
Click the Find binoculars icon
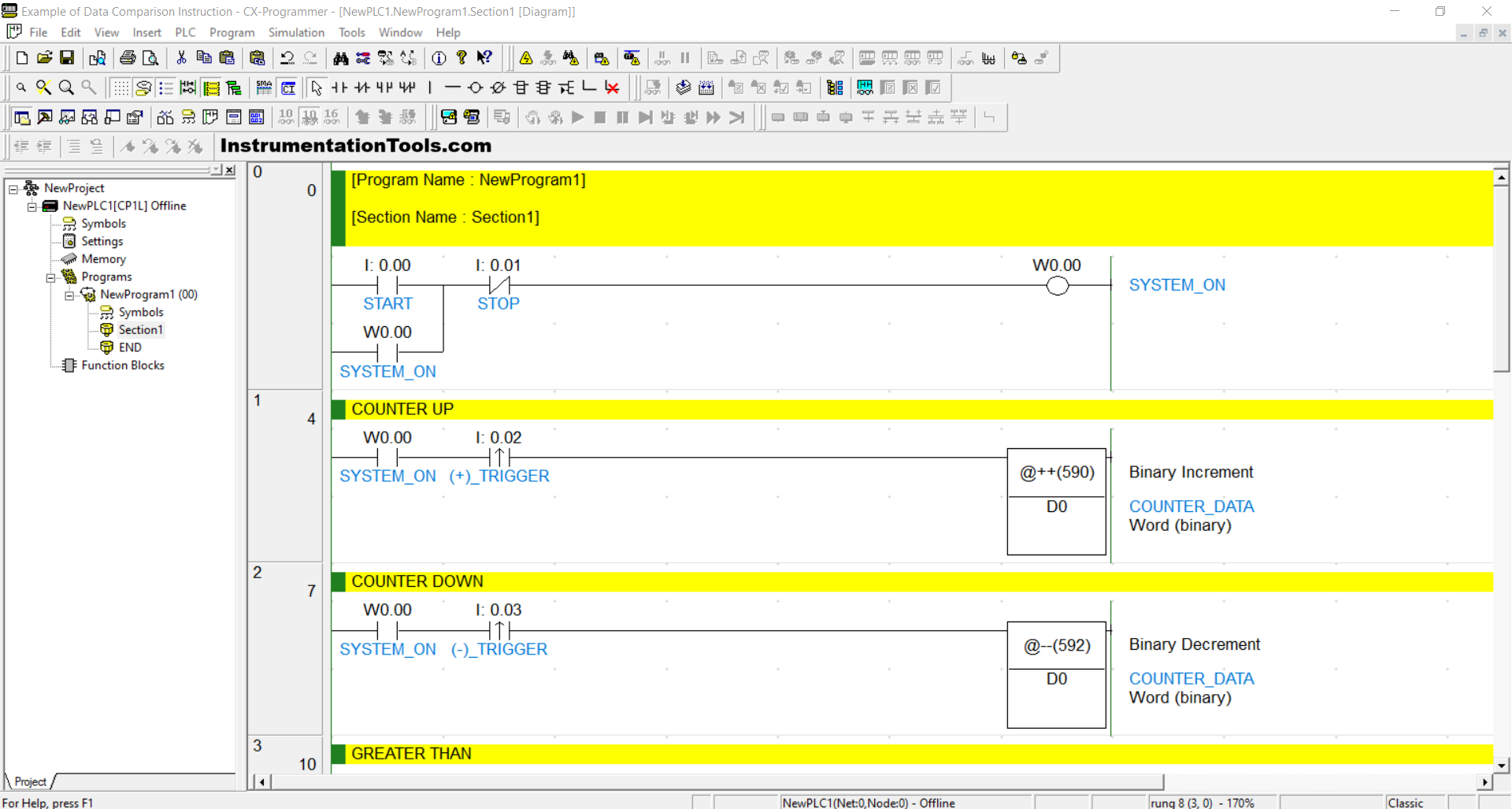[x=340, y=58]
